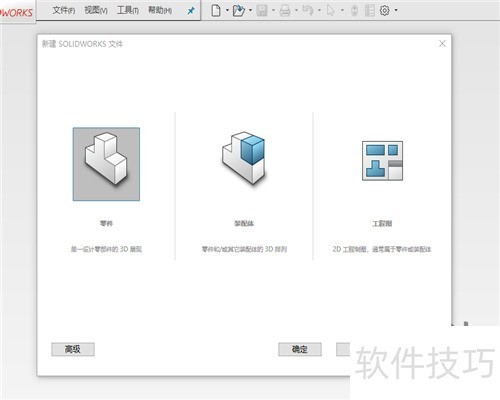The width and height of the screenshot is (500, 400).
Task: Select the Assembly (装配体) template icon
Action: click(x=244, y=158)
